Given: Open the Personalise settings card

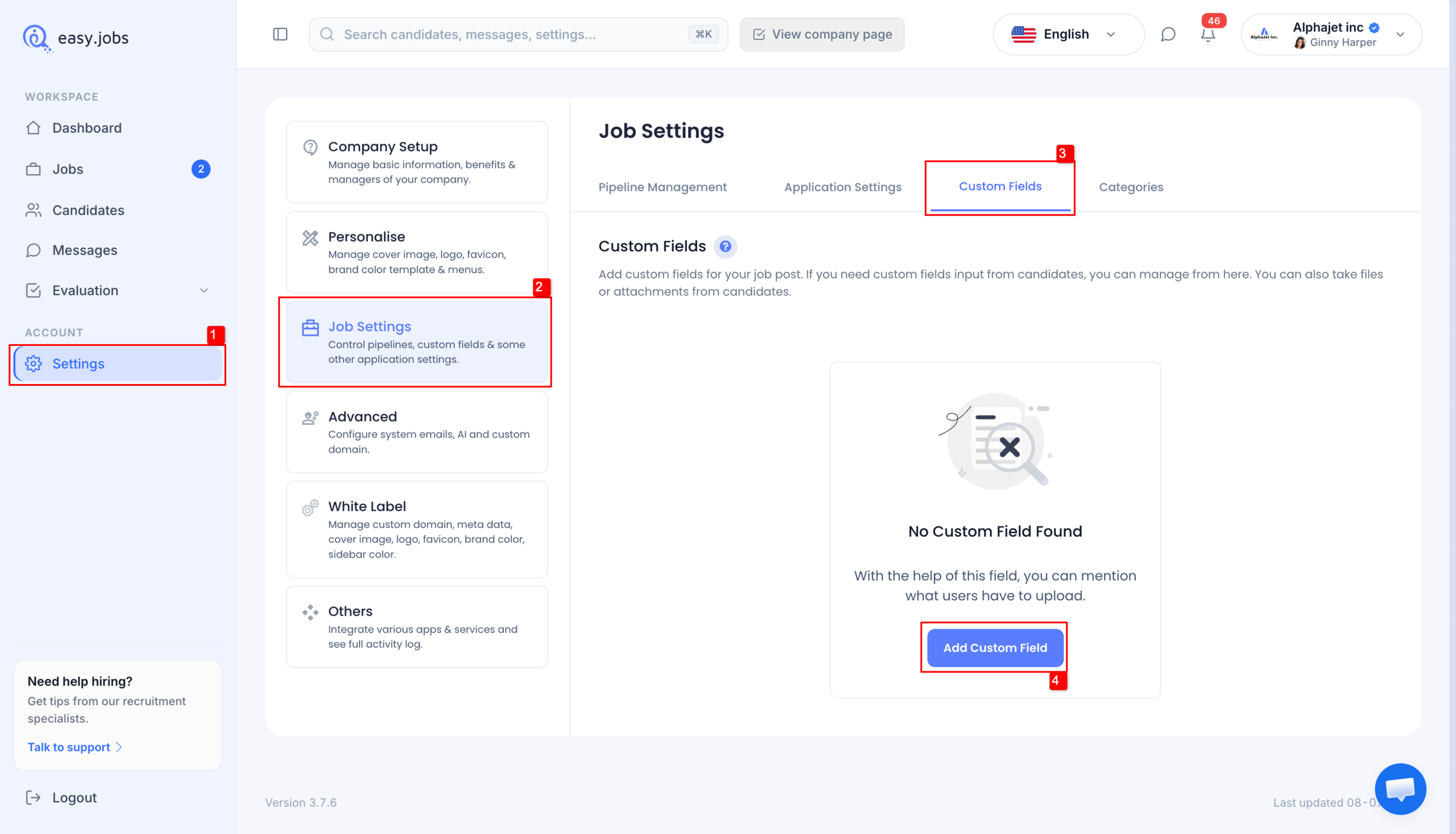Looking at the screenshot, I should [x=417, y=252].
